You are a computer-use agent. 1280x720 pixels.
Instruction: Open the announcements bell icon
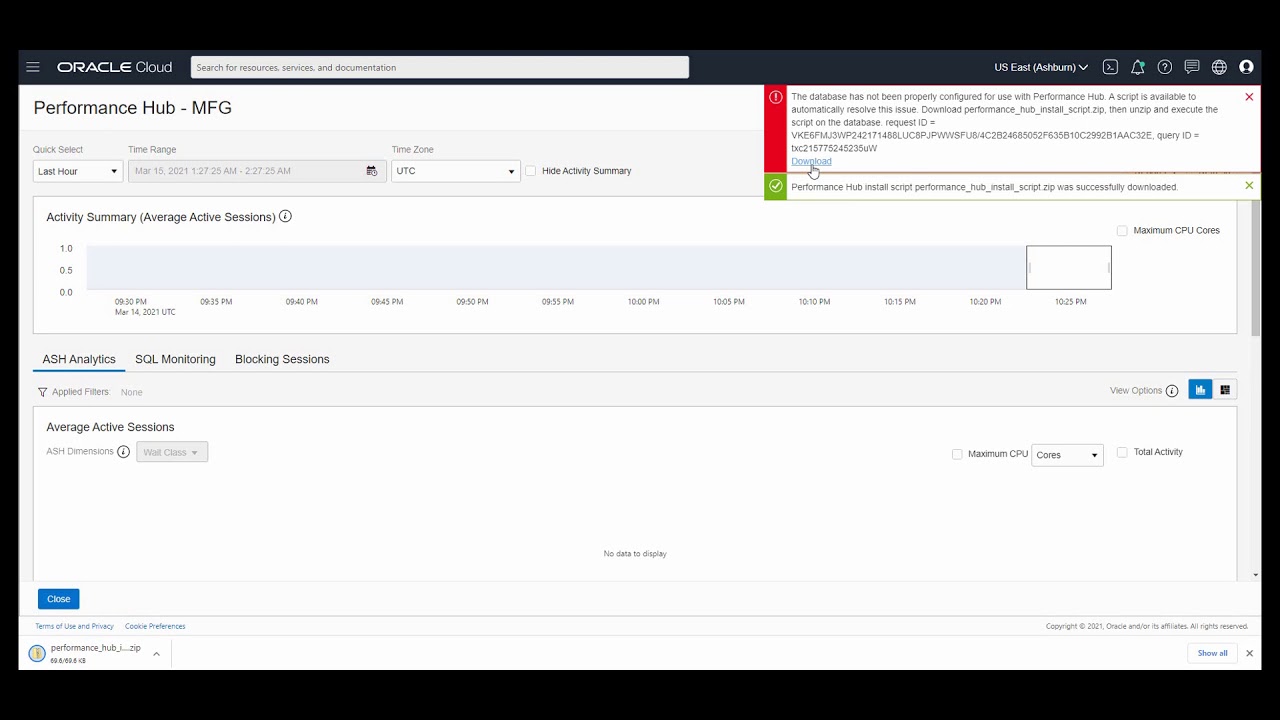coord(1137,67)
